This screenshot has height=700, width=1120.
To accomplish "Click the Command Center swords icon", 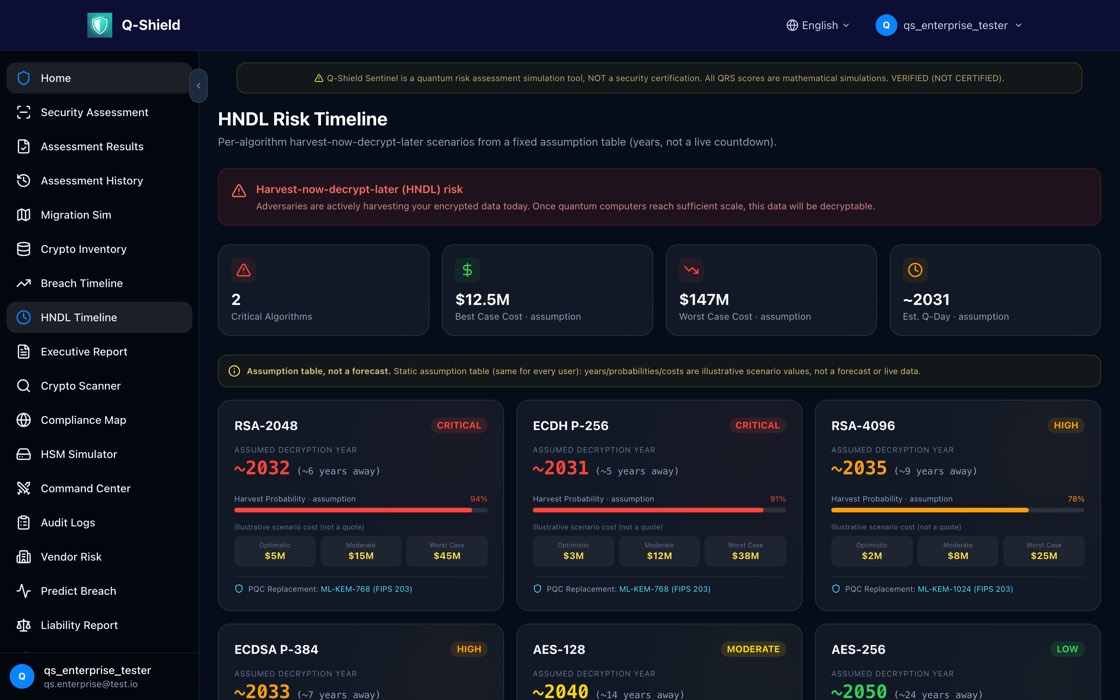I will pyautogui.click(x=24, y=489).
